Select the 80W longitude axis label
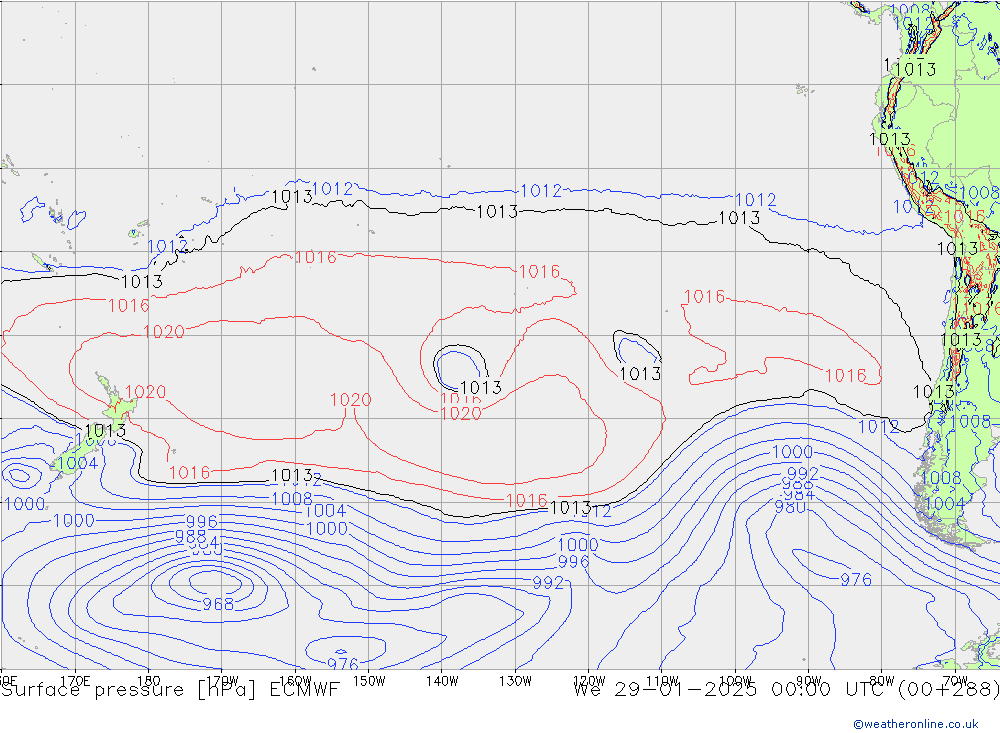The image size is (1000, 733). click(881, 680)
